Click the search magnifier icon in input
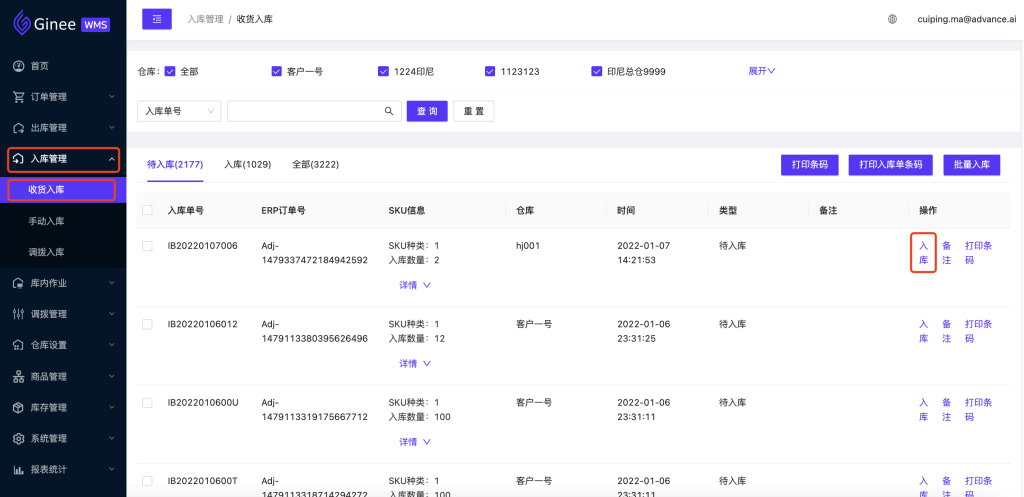Screen dimensions: 1024x497 (x=389, y=111)
